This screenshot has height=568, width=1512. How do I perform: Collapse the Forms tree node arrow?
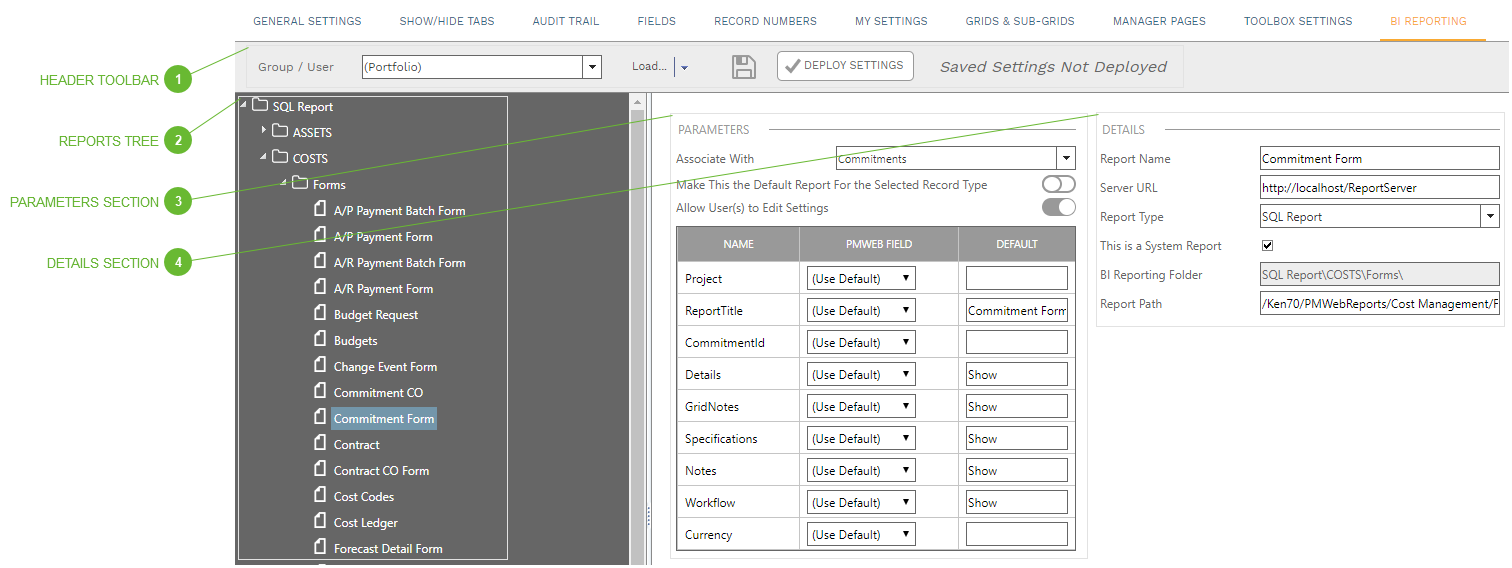click(x=284, y=182)
